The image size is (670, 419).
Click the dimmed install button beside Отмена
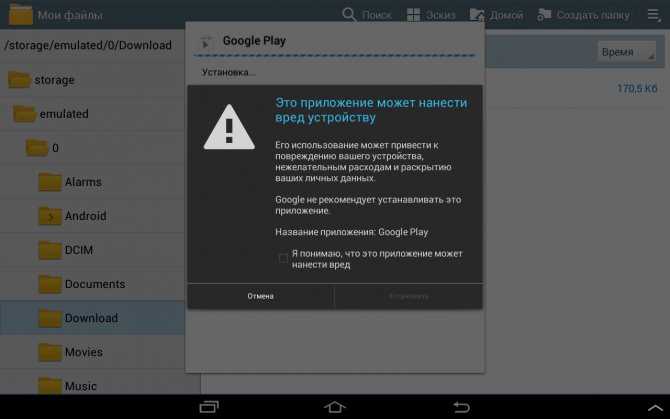point(408,296)
